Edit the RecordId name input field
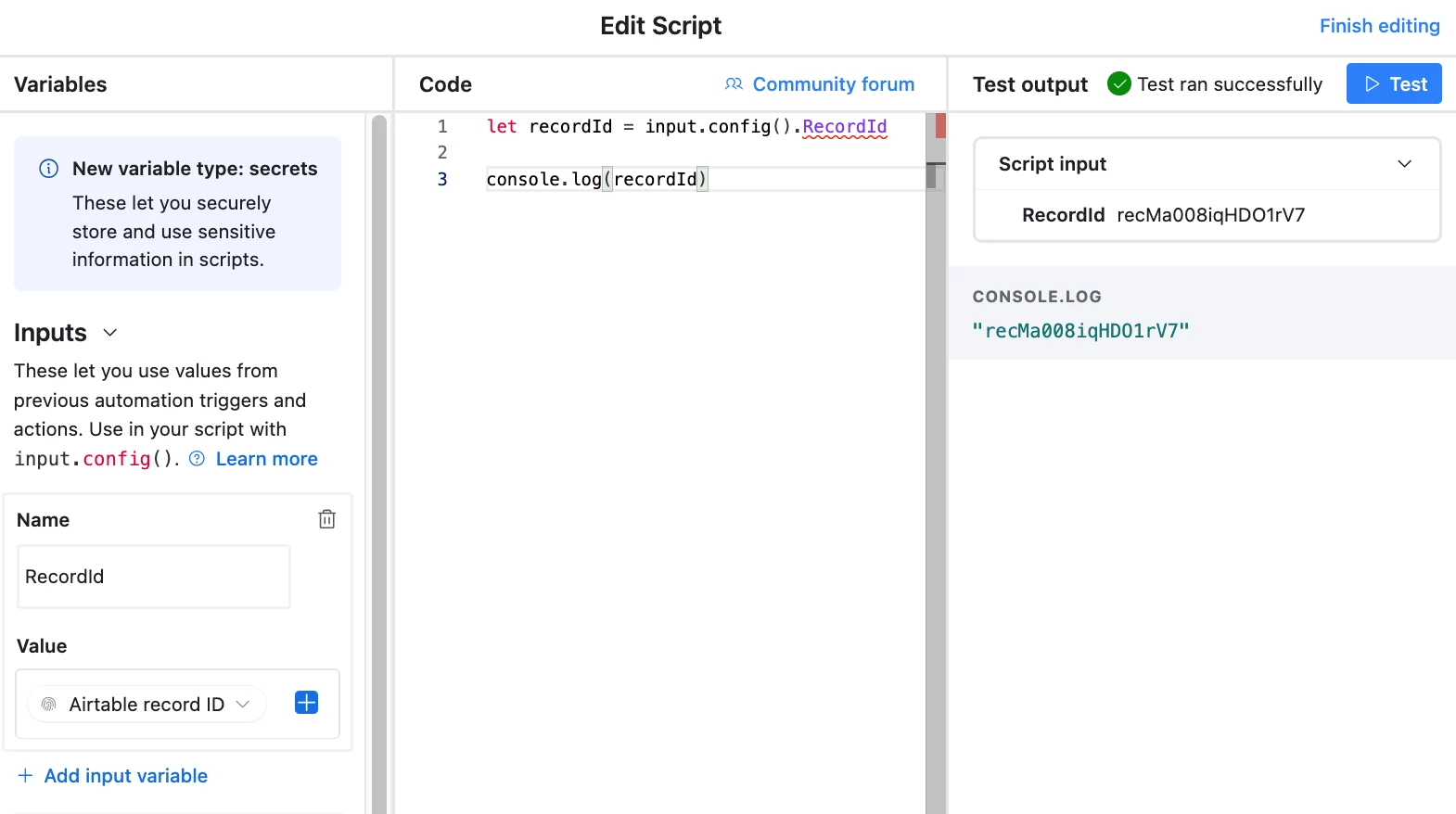 click(x=154, y=577)
